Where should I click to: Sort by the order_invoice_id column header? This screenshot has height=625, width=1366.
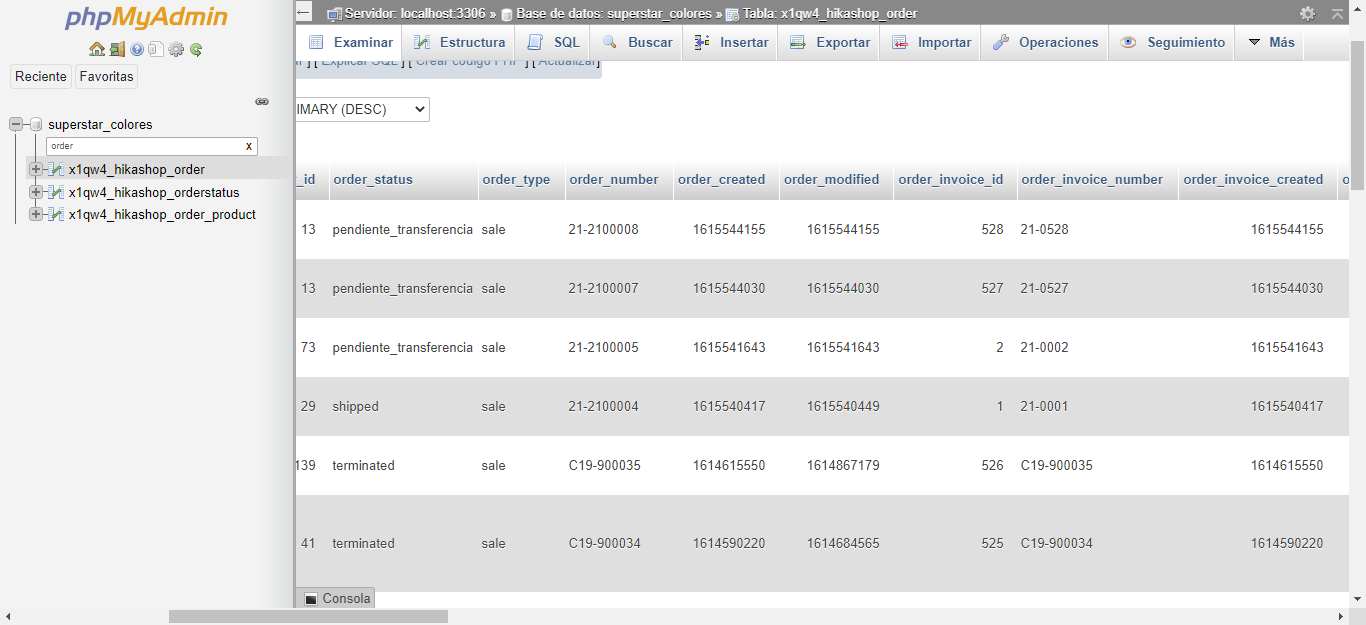point(951,180)
